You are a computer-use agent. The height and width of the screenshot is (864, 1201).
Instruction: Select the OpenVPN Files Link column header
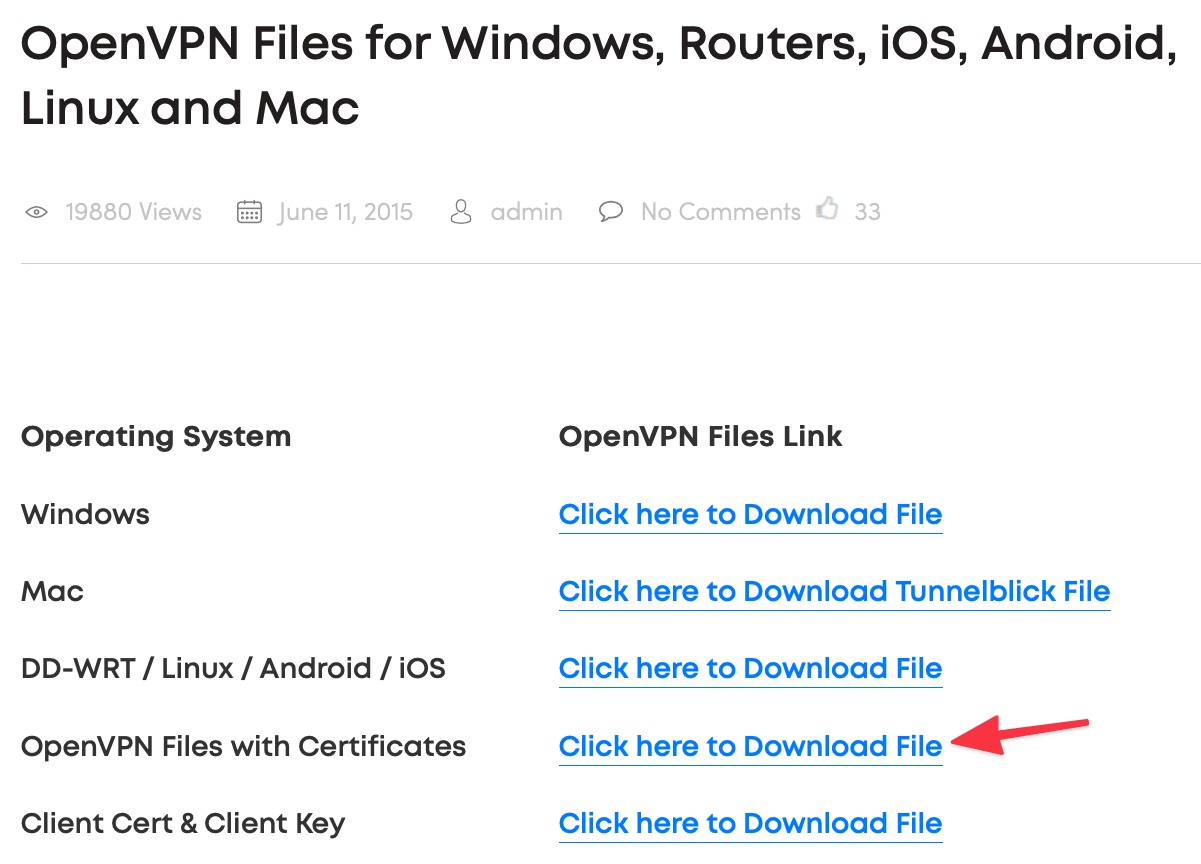[700, 437]
